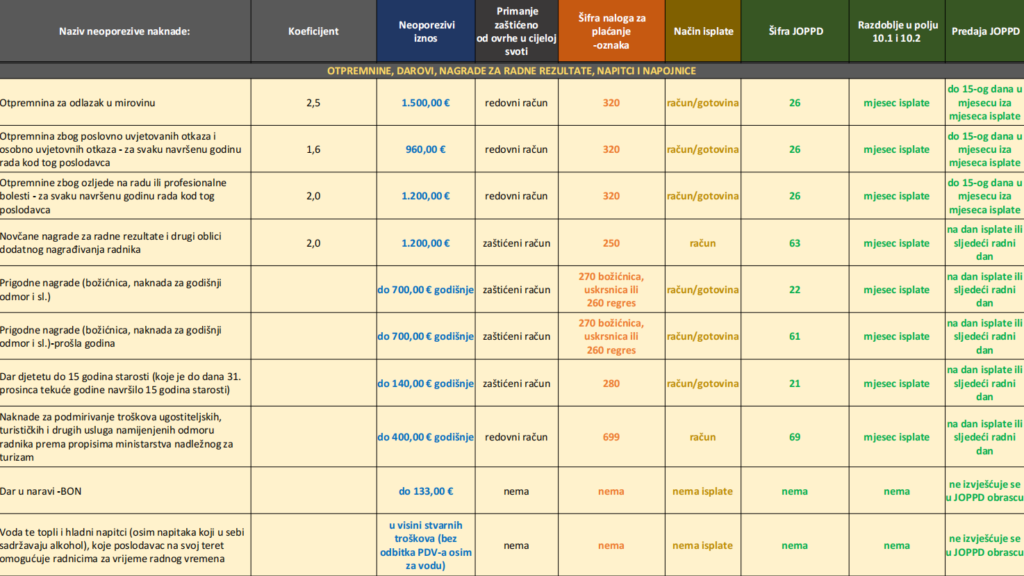Screen dimensions: 1024x576
Task: Select the green 'Šifra JOPPD' header
Action: tap(794, 32)
